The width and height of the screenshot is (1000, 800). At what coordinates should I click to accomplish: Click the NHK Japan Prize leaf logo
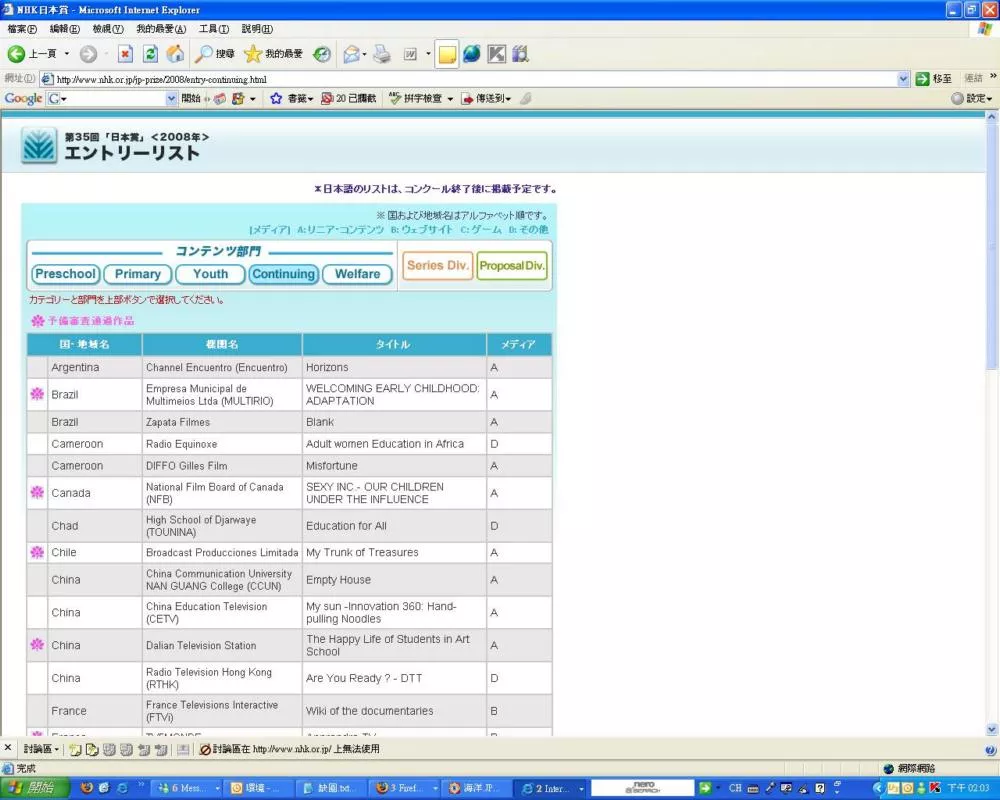[39, 146]
